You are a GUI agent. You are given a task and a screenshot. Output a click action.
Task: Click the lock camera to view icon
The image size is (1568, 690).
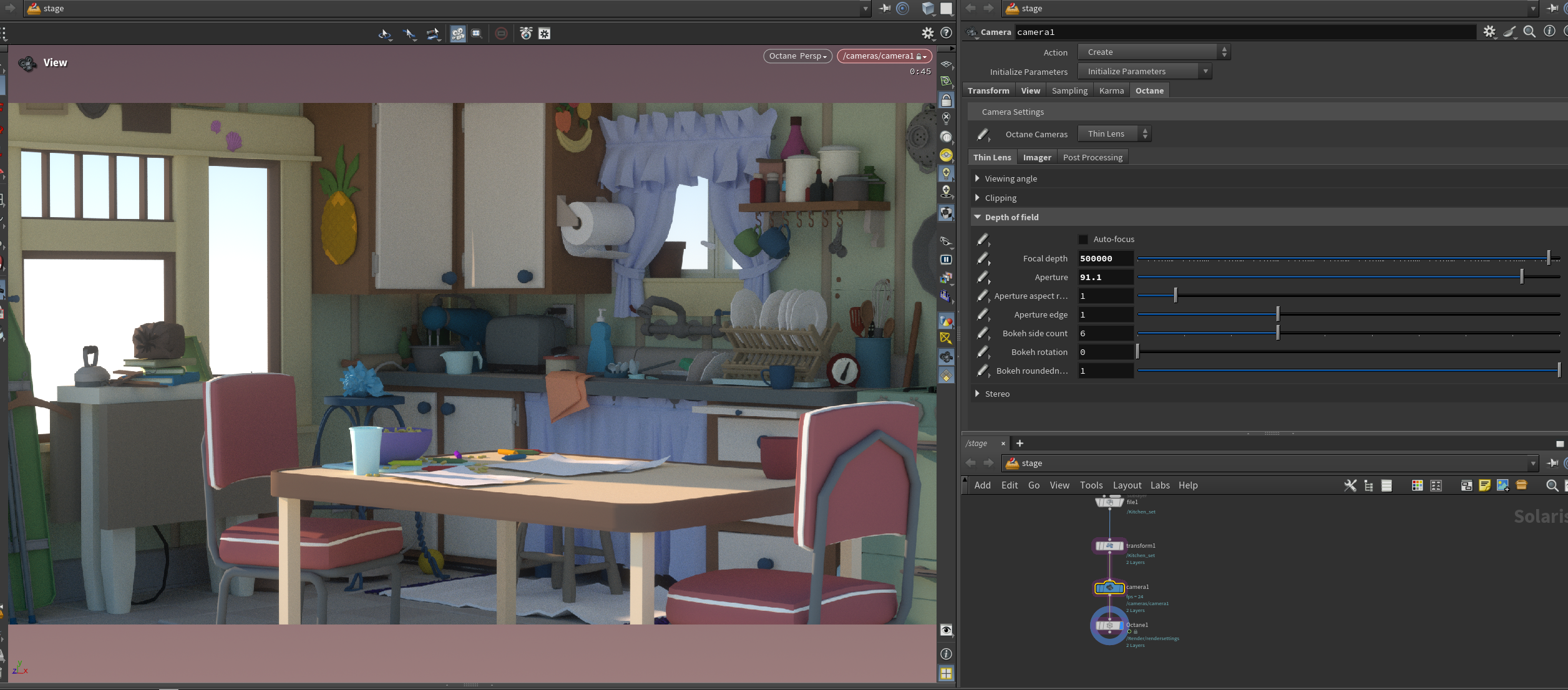click(946, 100)
